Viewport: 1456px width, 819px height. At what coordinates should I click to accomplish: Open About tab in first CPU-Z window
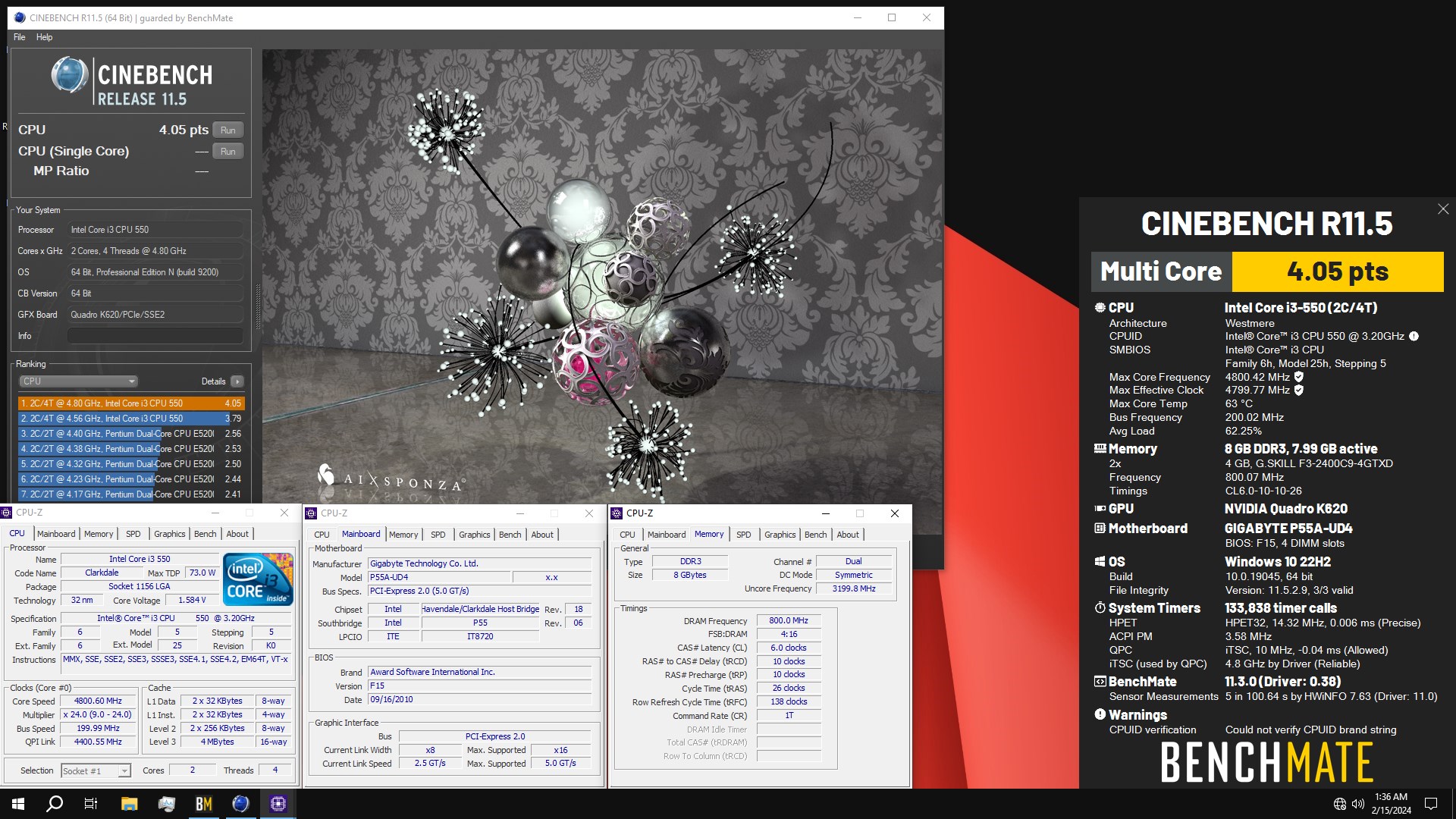coord(237,534)
